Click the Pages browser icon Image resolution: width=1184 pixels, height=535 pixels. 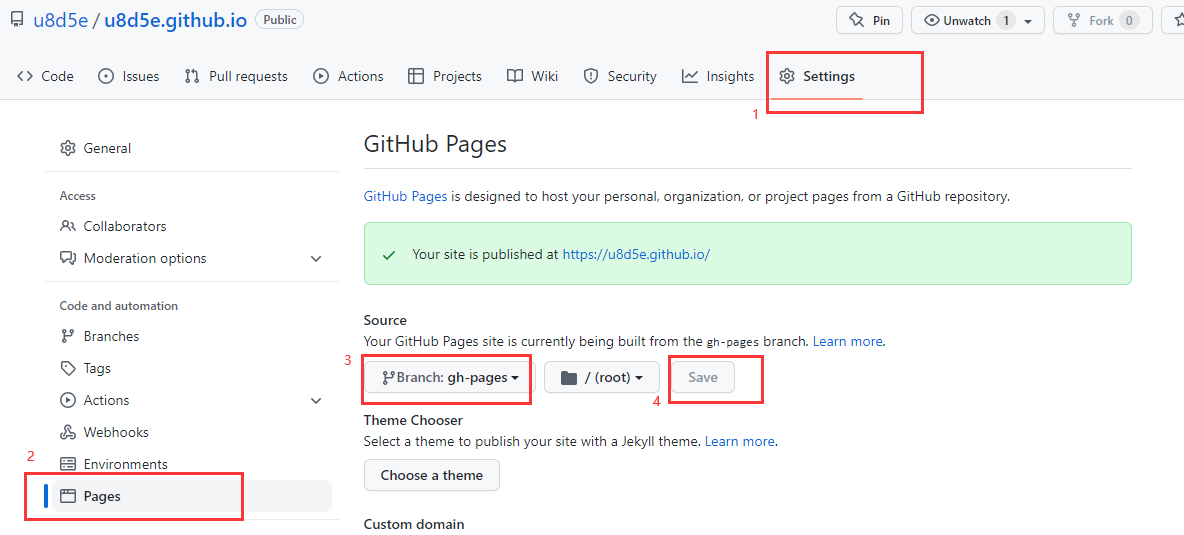68,496
